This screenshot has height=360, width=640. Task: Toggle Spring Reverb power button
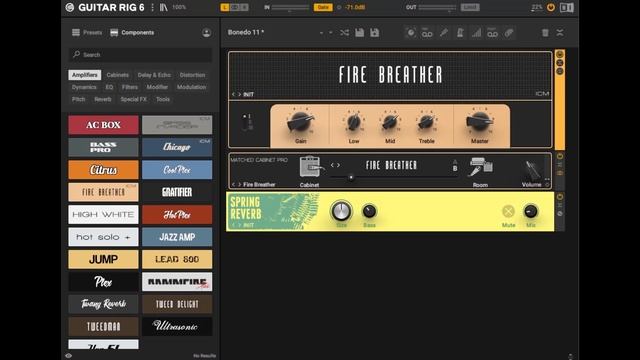[x=560, y=197]
